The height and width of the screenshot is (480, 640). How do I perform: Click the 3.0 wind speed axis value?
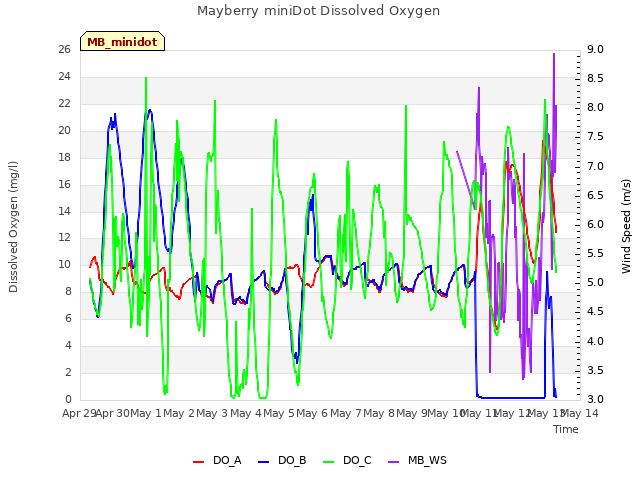[595, 400]
